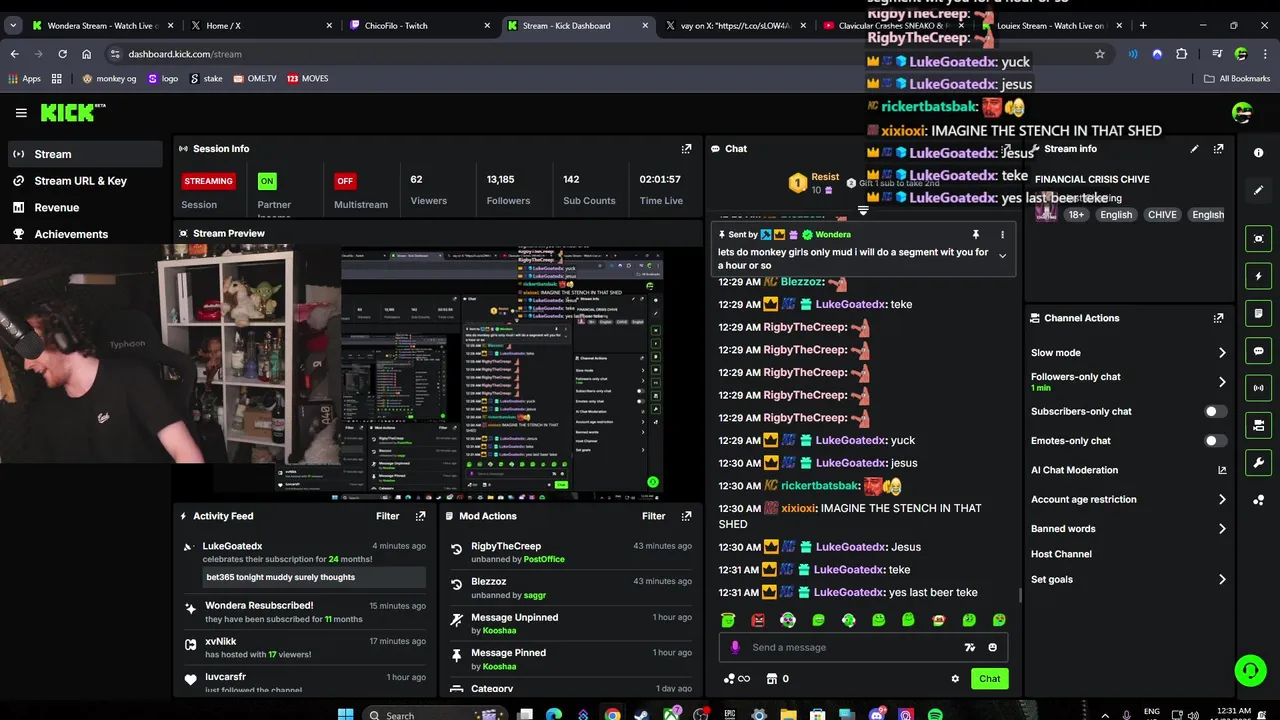Open Spotify from the taskbar

[935, 714]
